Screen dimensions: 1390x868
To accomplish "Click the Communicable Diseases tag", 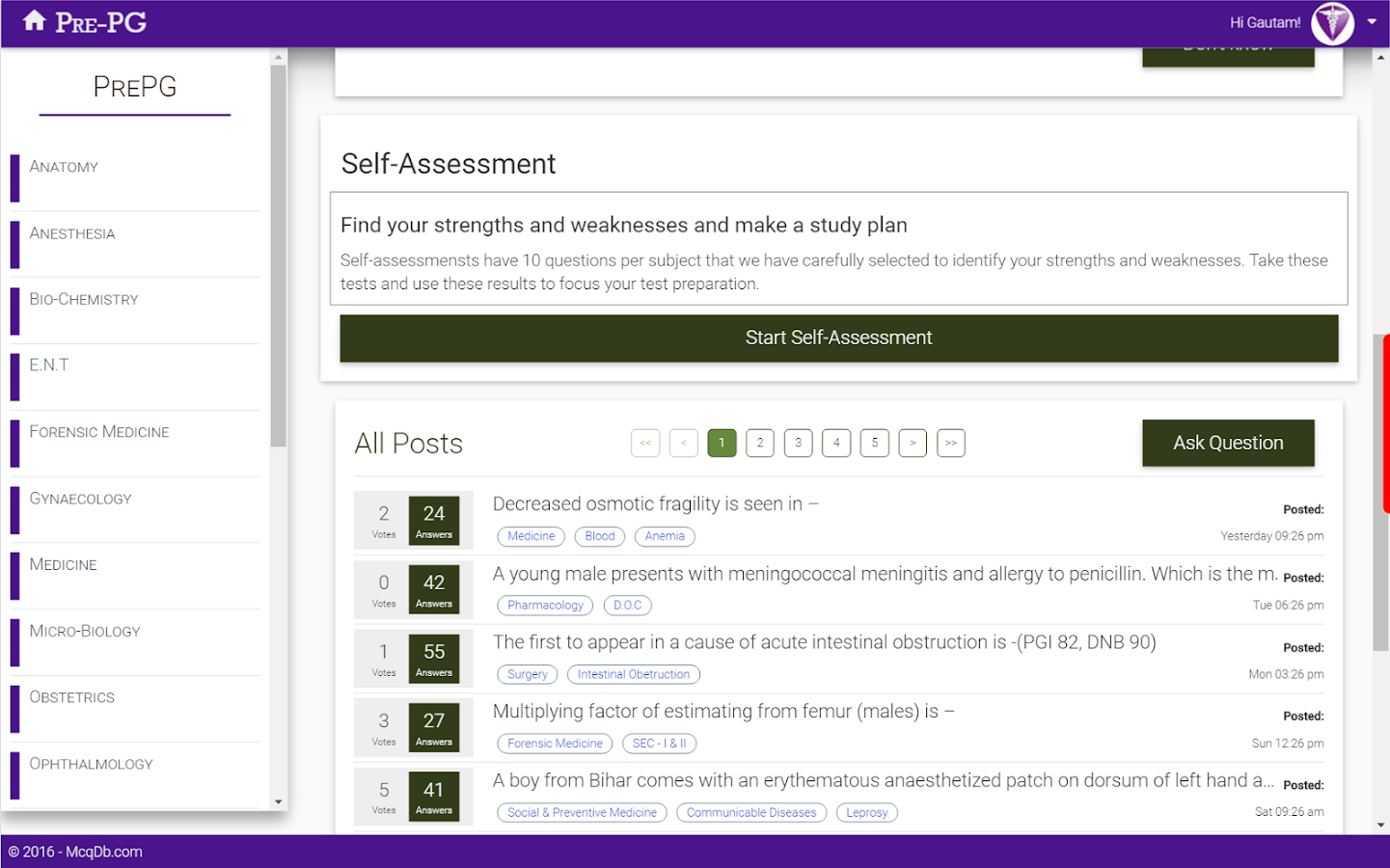I will 751,813.
